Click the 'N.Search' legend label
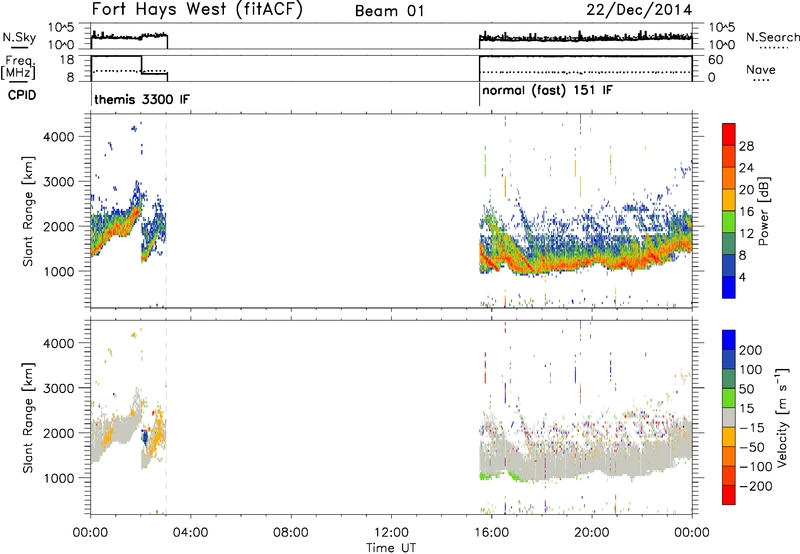The width and height of the screenshot is (800, 554). click(x=772, y=37)
